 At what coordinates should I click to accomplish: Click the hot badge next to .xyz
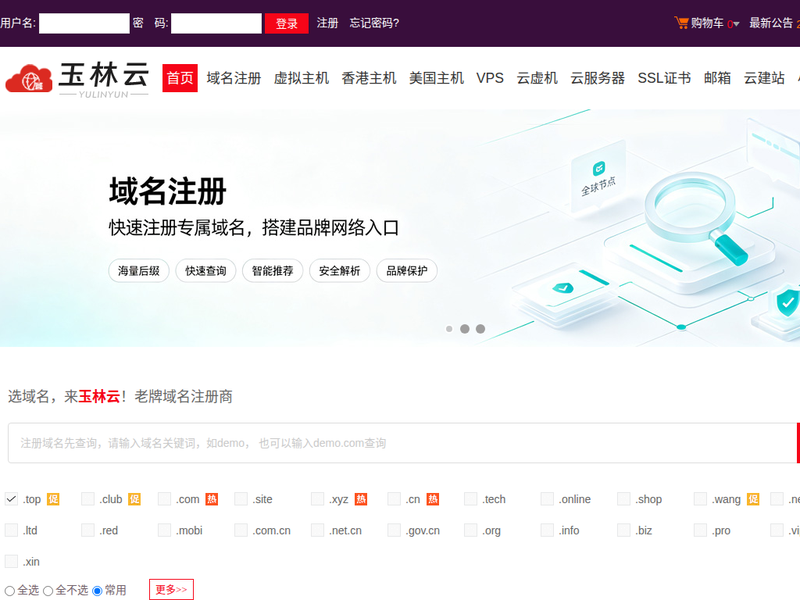361,499
